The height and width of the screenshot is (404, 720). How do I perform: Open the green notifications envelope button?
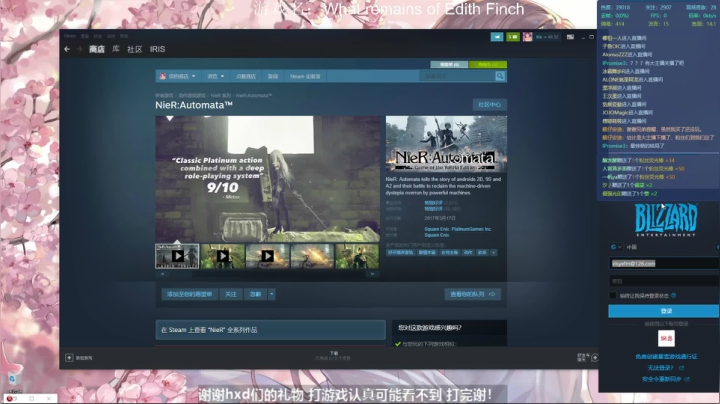512,37
